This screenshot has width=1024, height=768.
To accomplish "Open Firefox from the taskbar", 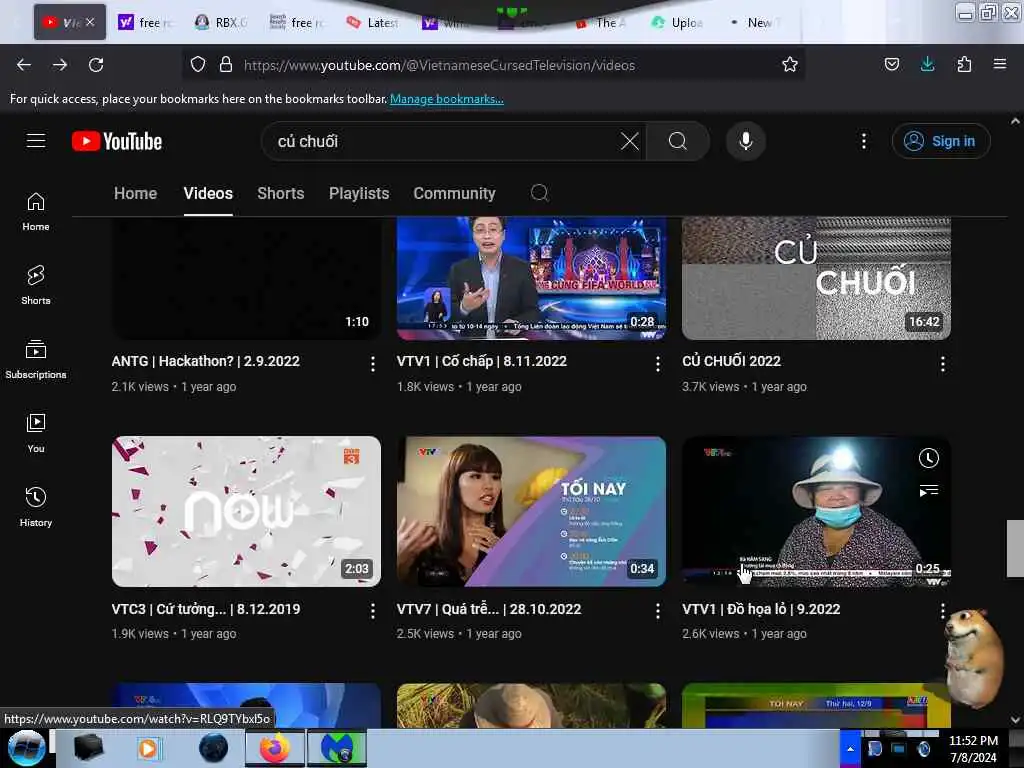I will click(274, 748).
